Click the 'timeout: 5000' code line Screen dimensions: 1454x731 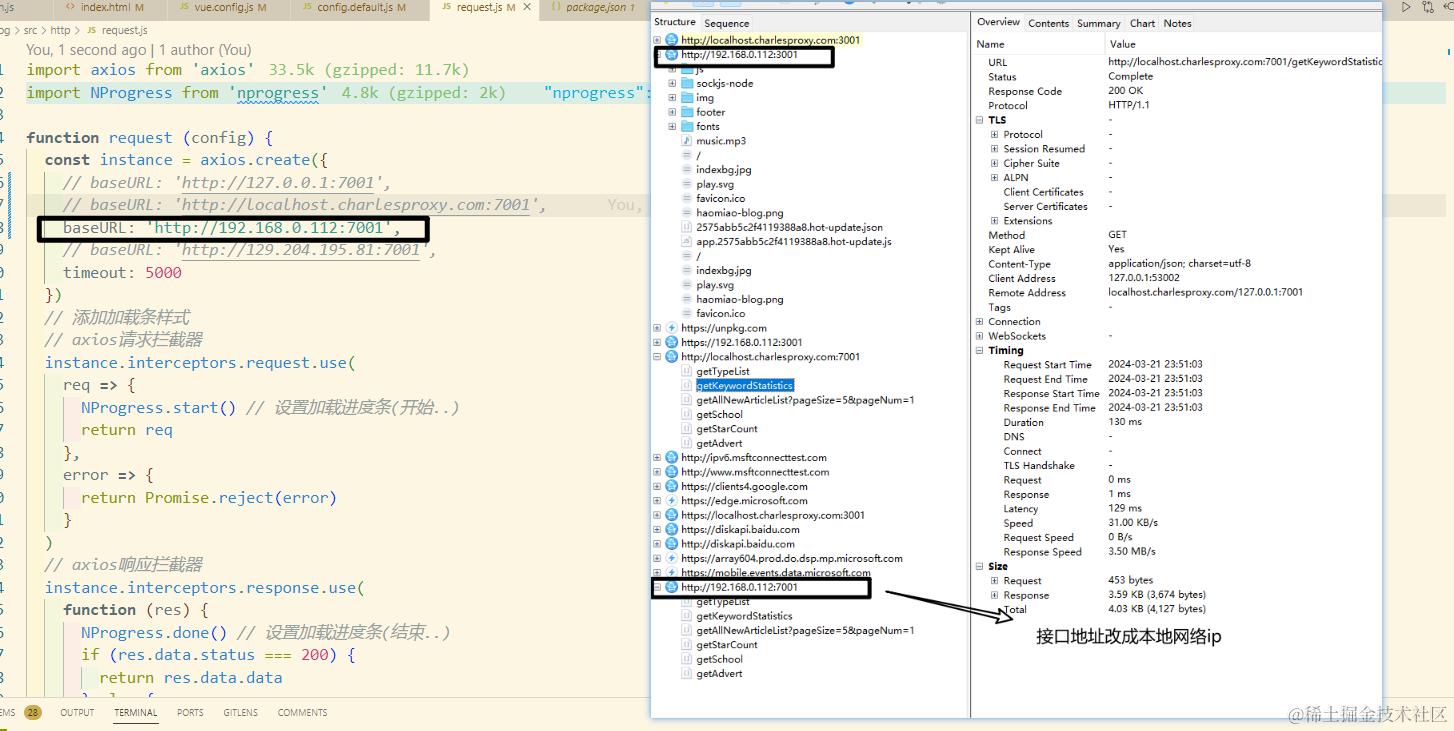[x=122, y=273]
